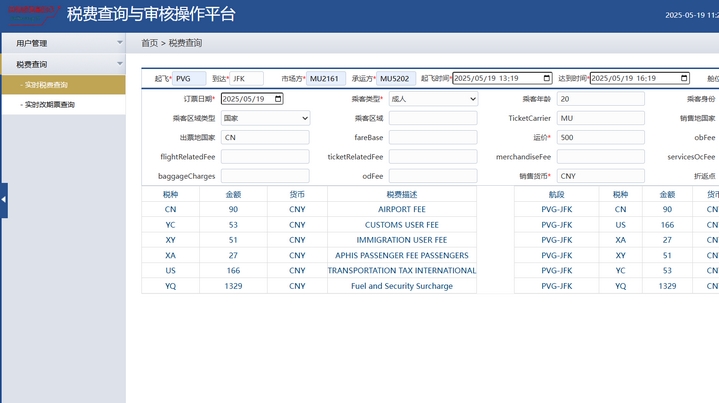Open calendar icon in 达到时间 field
The height and width of the screenshot is (403, 719).
point(683,78)
